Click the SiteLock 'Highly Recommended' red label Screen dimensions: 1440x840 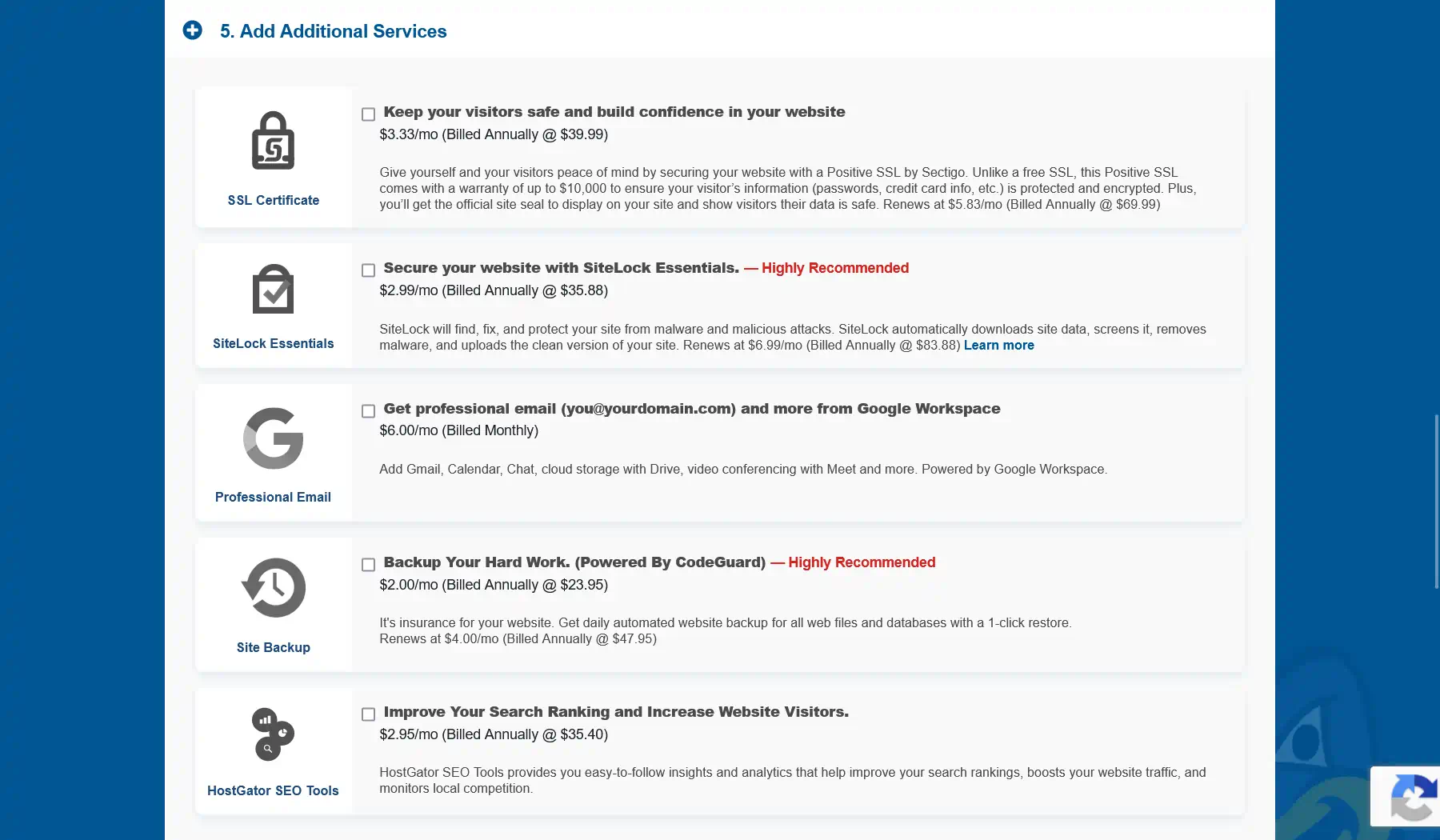point(826,268)
